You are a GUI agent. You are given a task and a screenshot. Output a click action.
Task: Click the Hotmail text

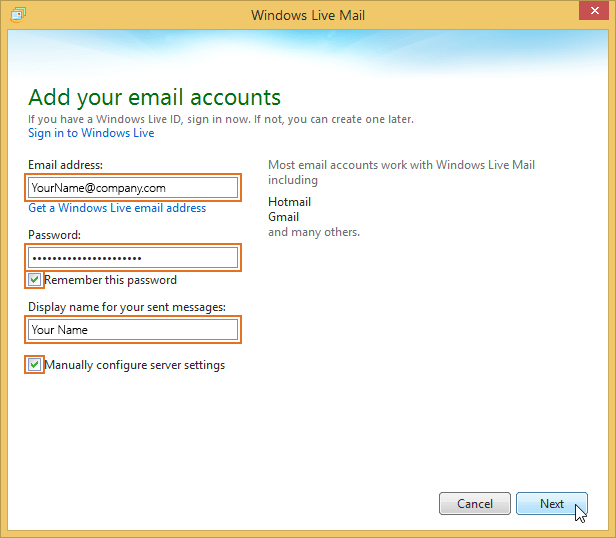click(290, 202)
